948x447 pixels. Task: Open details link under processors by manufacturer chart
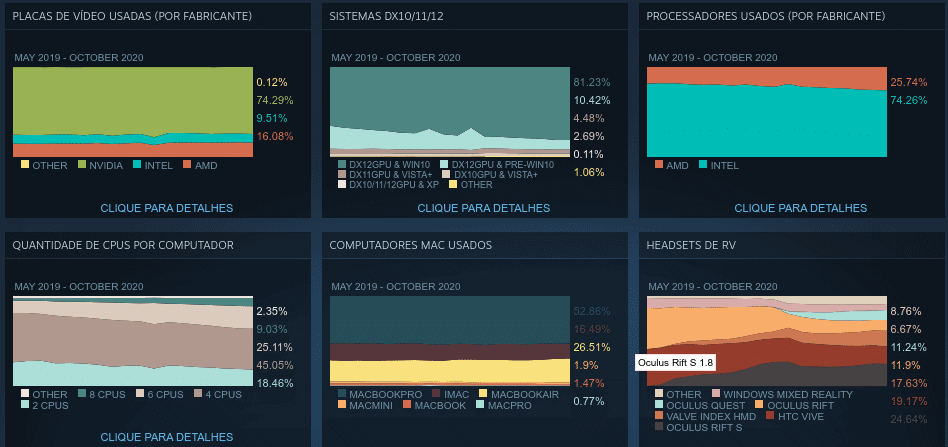pyautogui.click(x=800, y=208)
